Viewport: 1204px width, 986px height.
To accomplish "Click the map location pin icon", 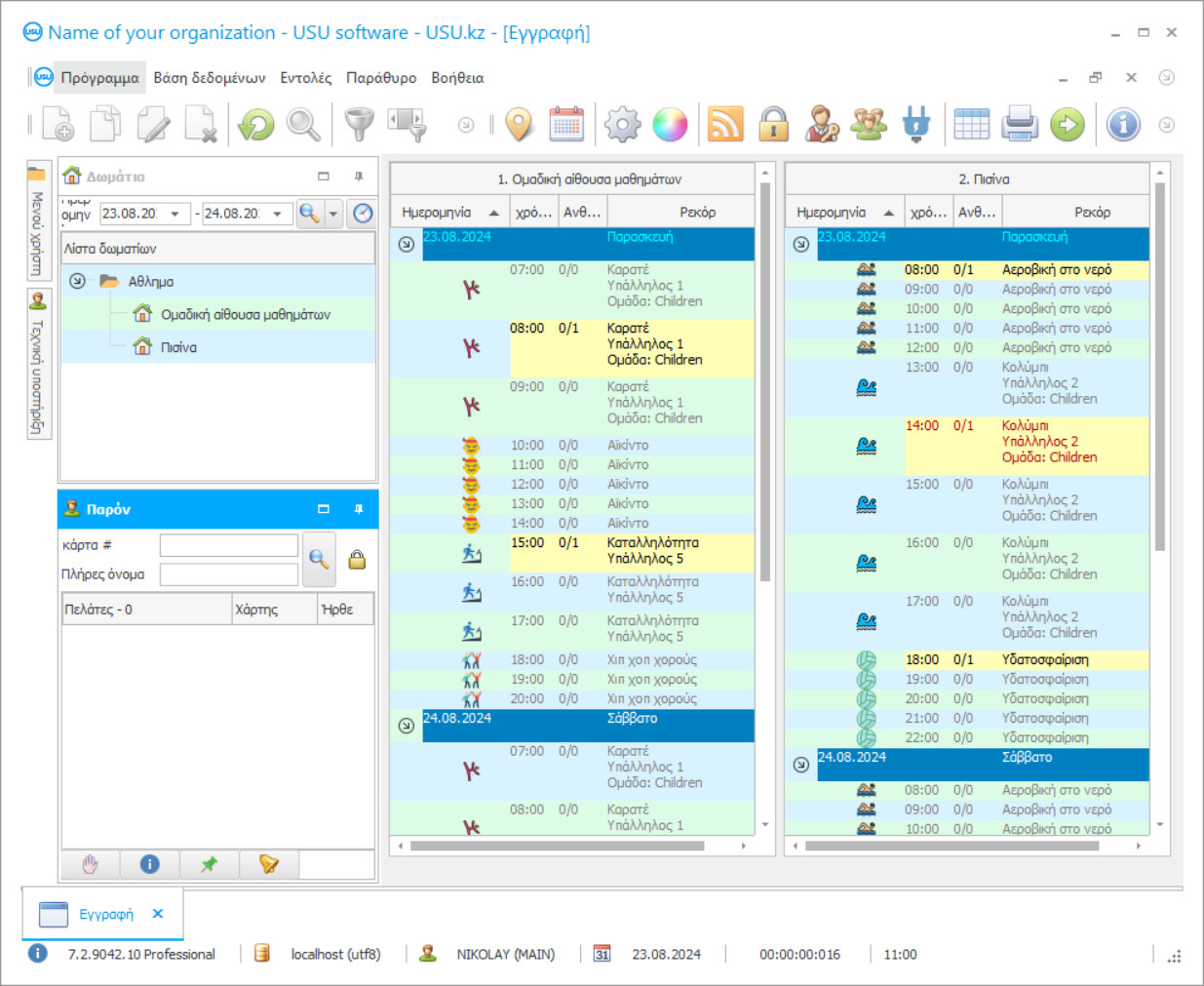I will tap(520, 125).
